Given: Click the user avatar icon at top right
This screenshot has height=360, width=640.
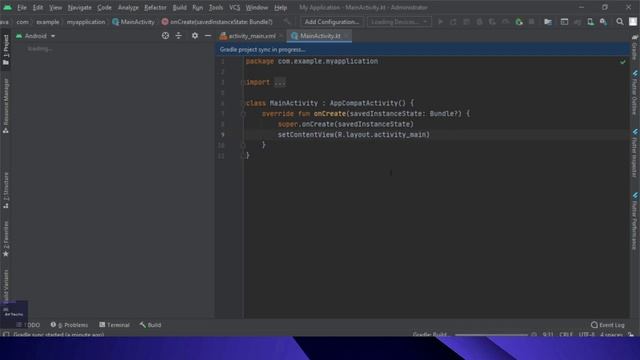Looking at the screenshot, I should (x=633, y=22).
